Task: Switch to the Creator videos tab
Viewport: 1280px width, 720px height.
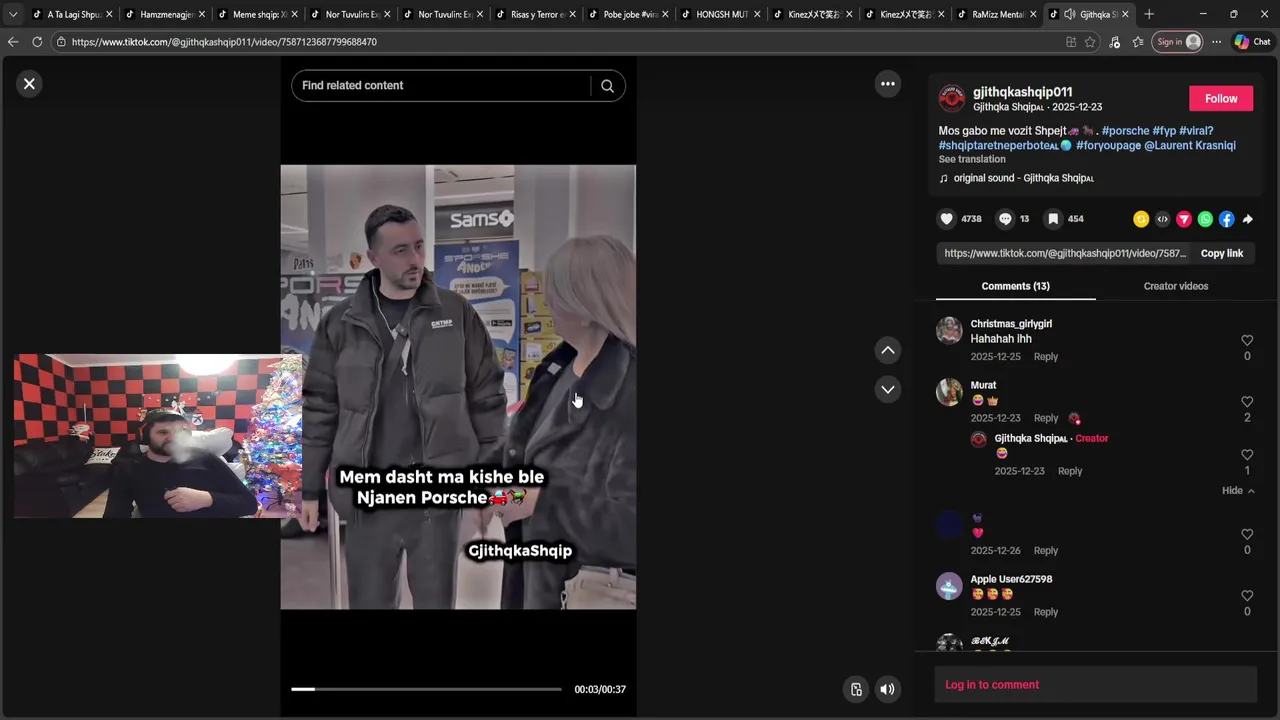Action: click(1176, 286)
